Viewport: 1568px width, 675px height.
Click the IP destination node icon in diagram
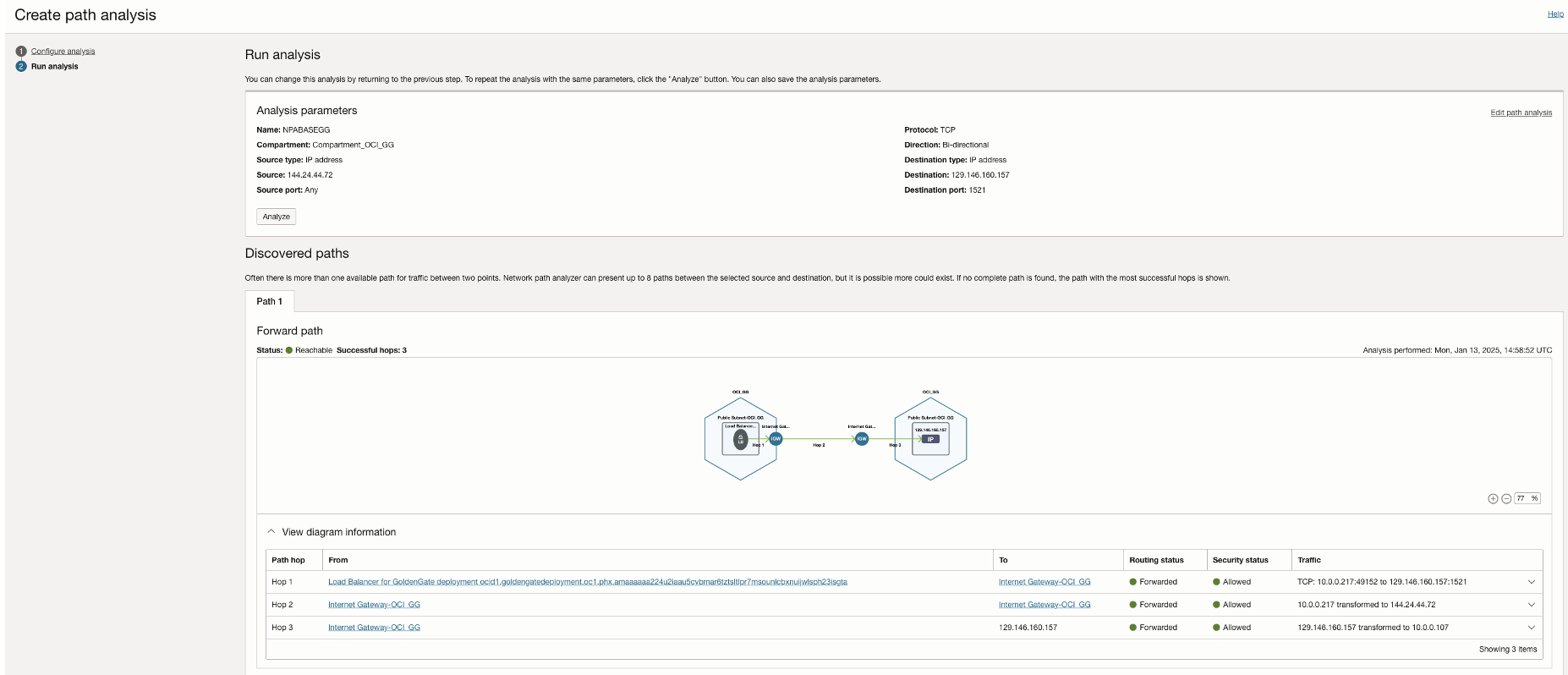point(930,439)
